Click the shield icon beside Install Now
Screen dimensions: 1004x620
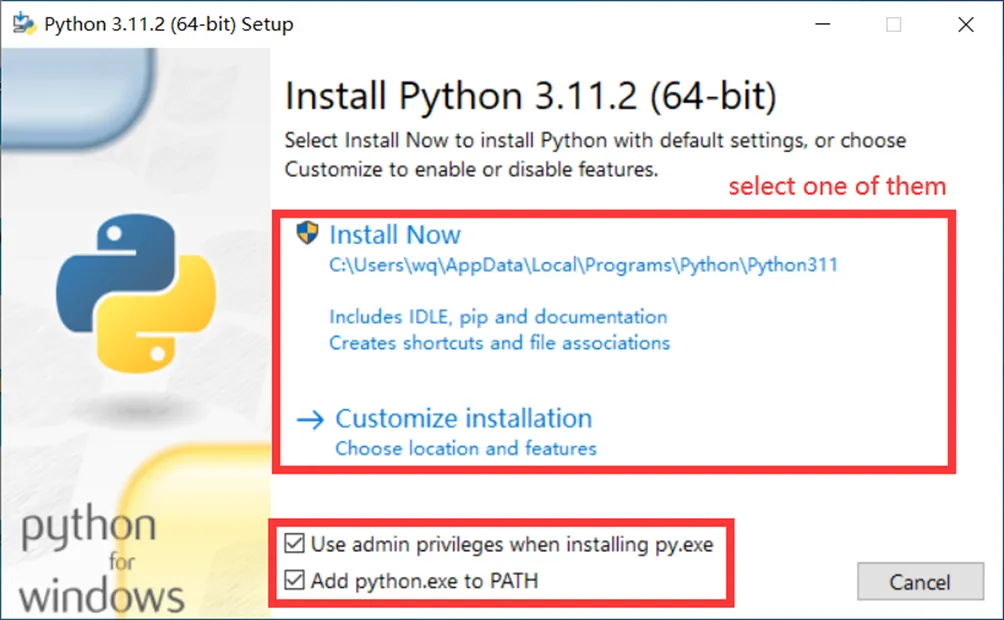coord(307,234)
